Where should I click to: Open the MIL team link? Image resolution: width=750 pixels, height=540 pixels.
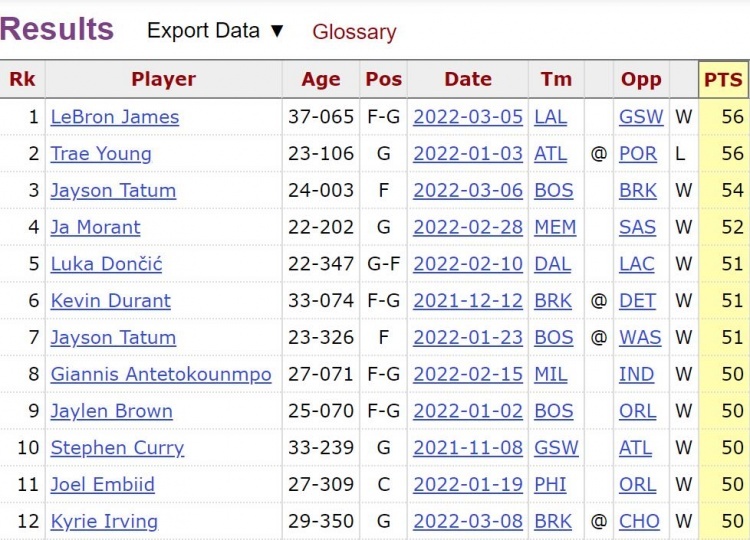coord(551,375)
